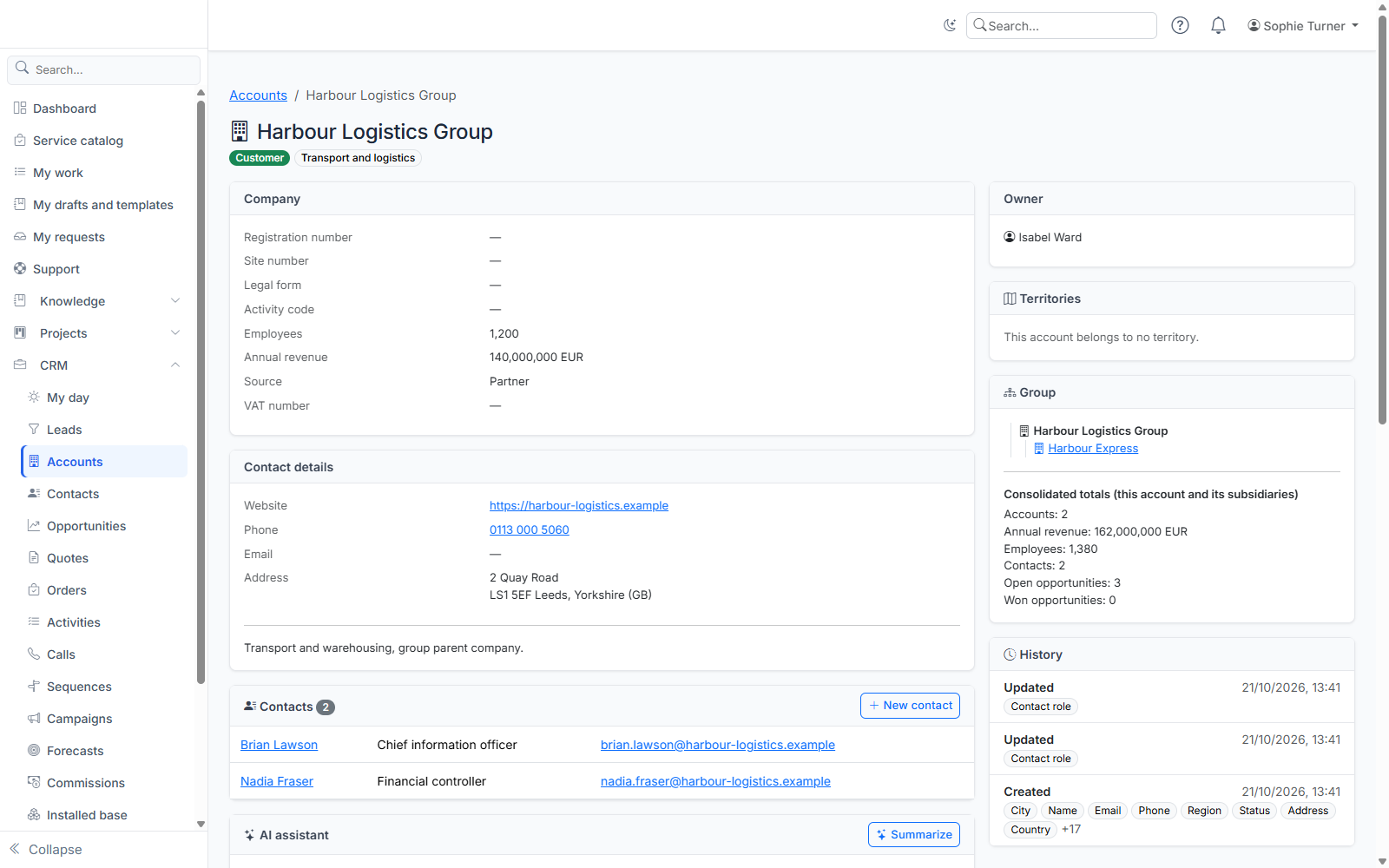Open My day sun icon
Viewport: 1389px width, 868px height.
[34, 398]
